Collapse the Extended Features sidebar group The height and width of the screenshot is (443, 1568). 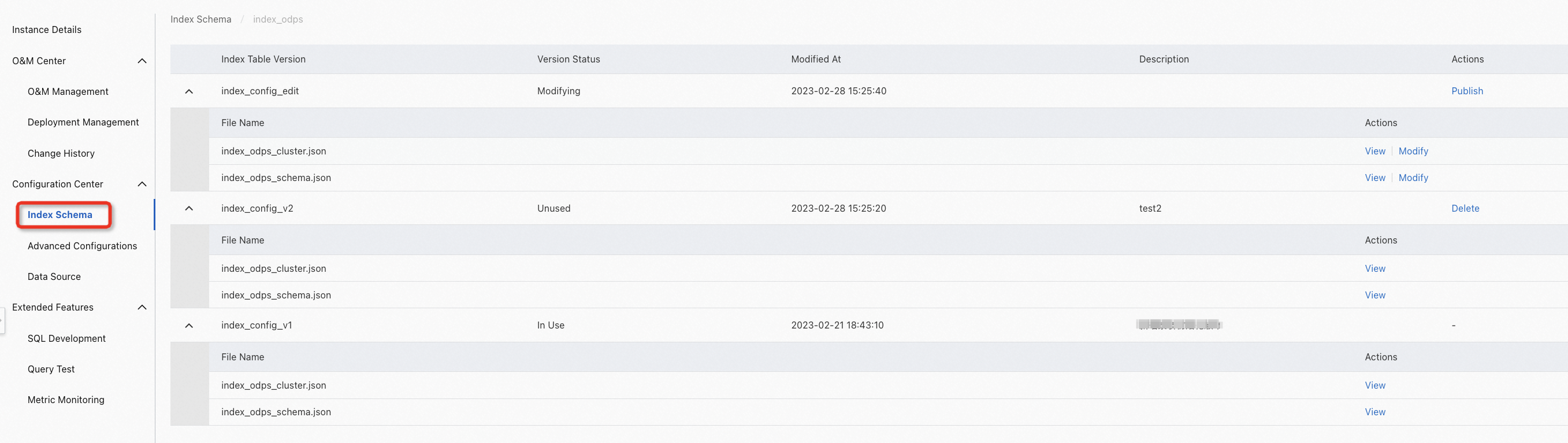pos(142,307)
